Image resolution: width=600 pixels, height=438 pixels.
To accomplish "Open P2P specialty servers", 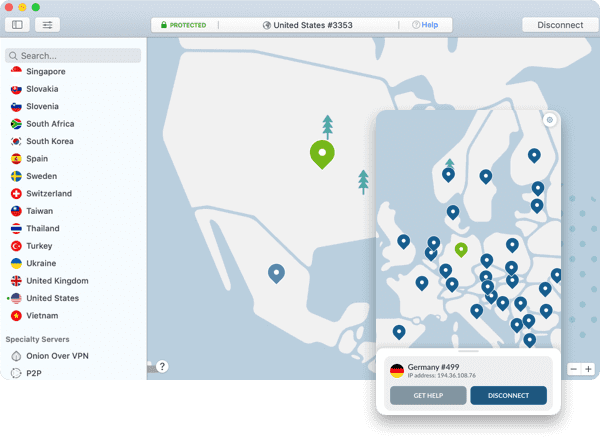I will click(34, 373).
